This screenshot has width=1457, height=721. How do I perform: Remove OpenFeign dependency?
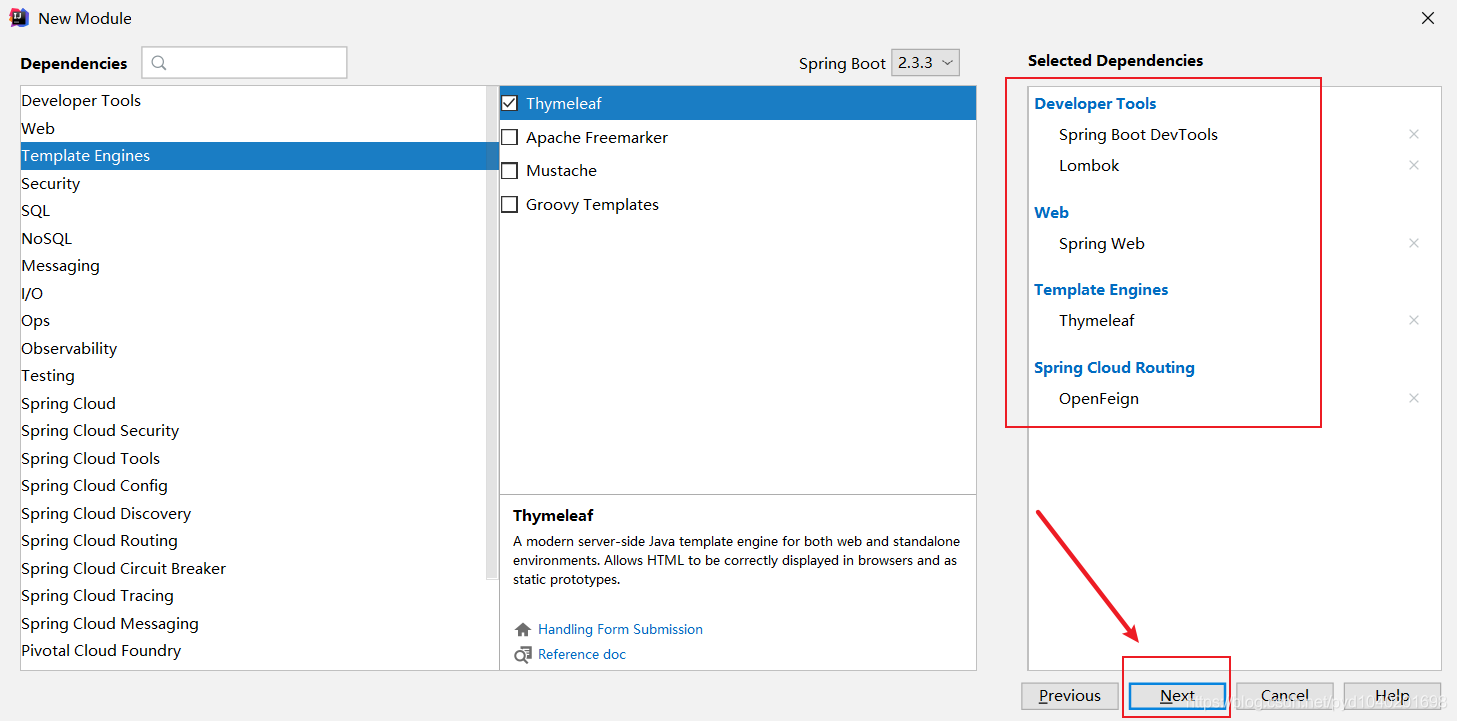pyautogui.click(x=1414, y=398)
